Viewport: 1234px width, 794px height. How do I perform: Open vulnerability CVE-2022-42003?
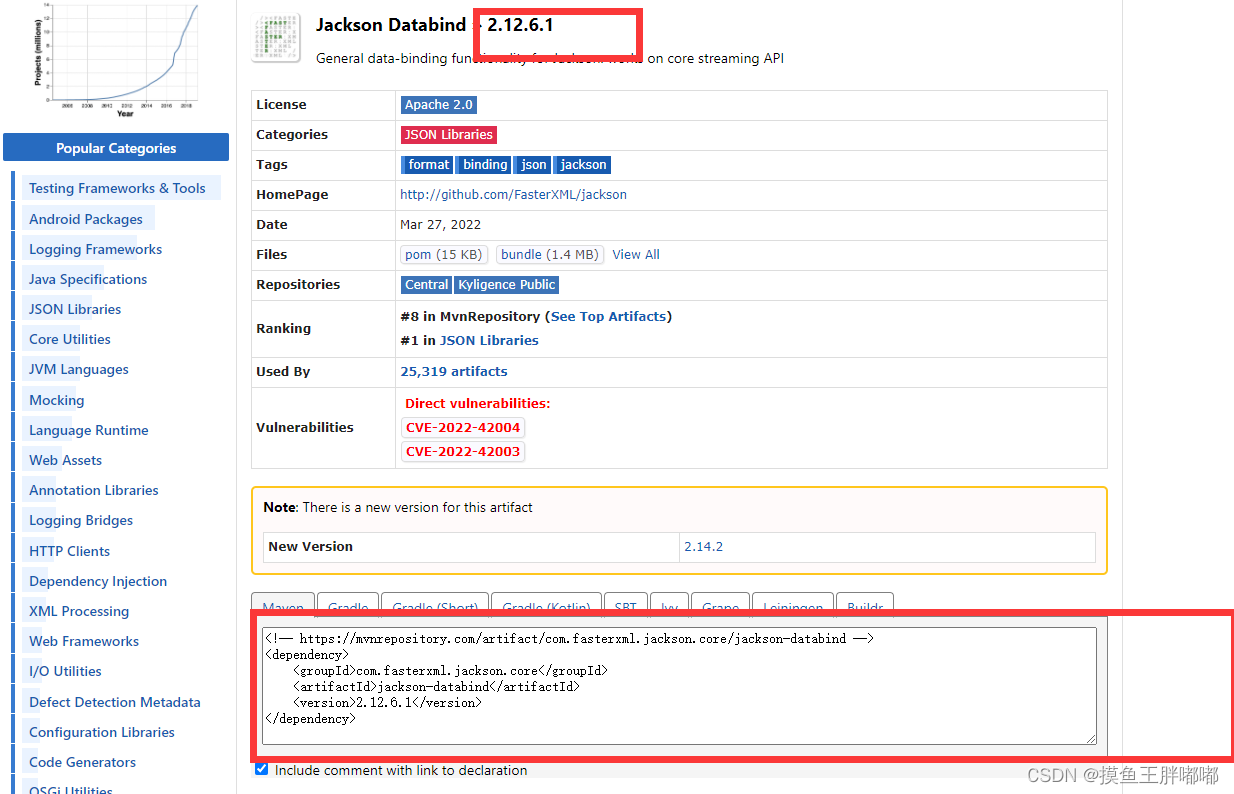[463, 452]
